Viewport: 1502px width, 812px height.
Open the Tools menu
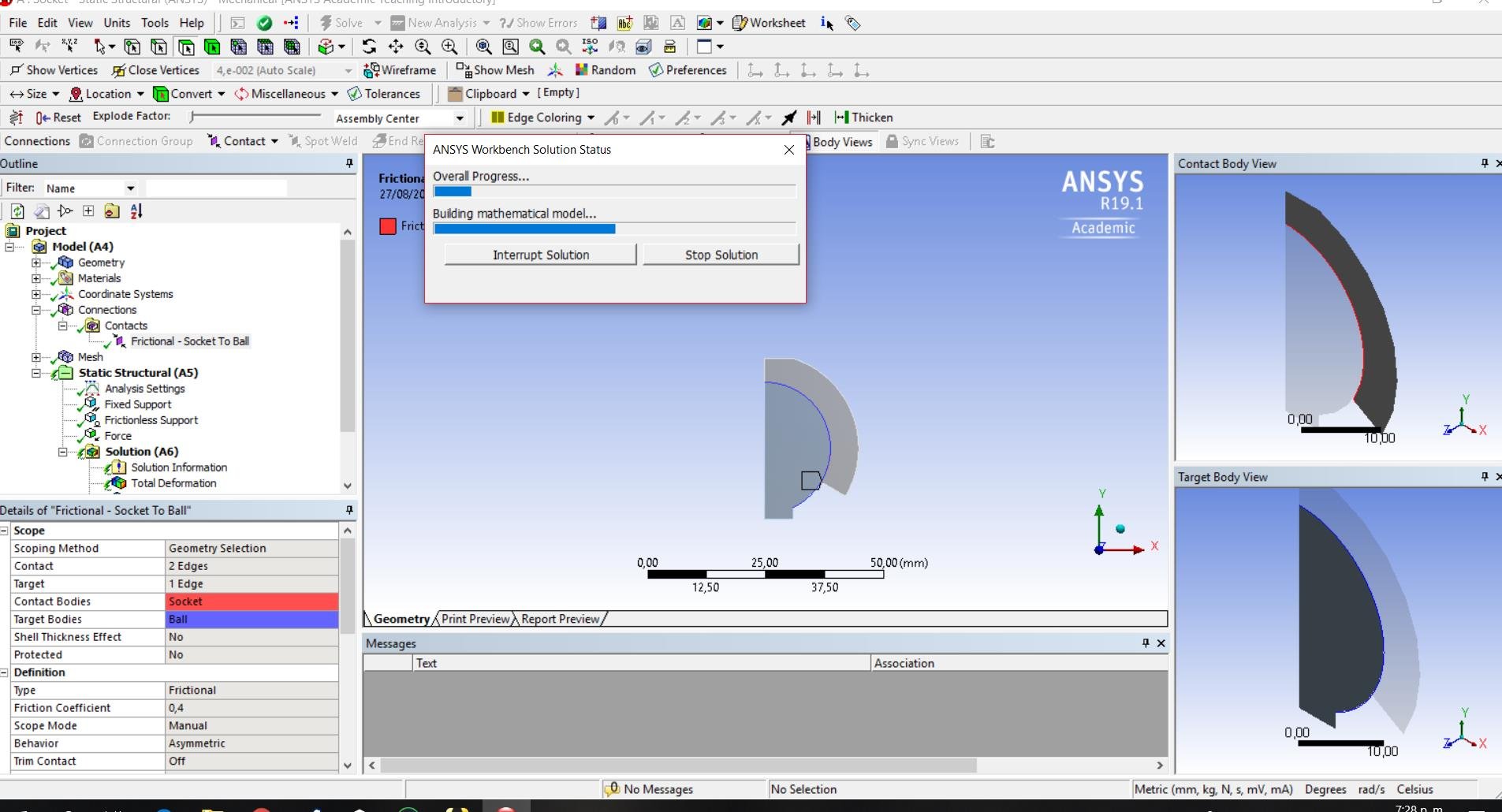click(x=155, y=23)
